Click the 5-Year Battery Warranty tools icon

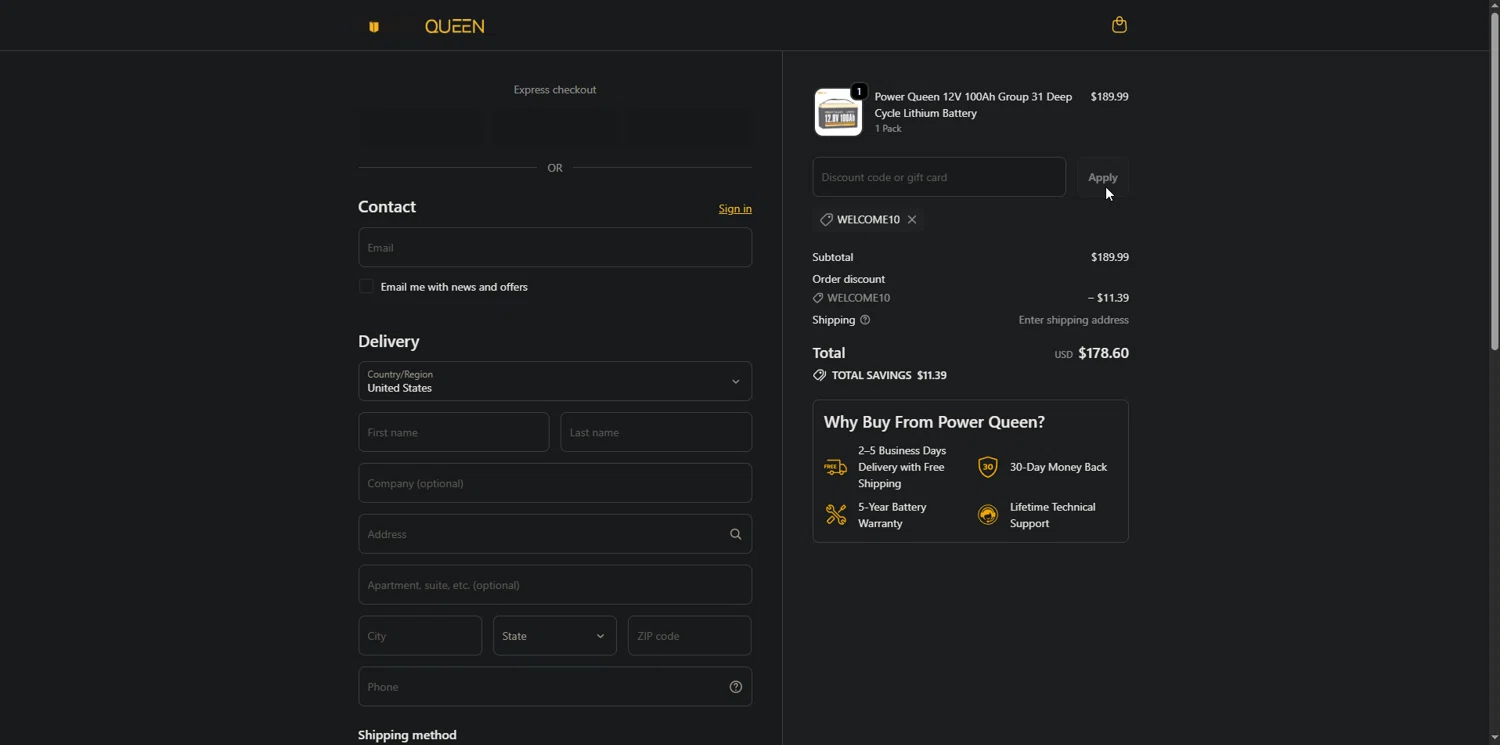835,515
